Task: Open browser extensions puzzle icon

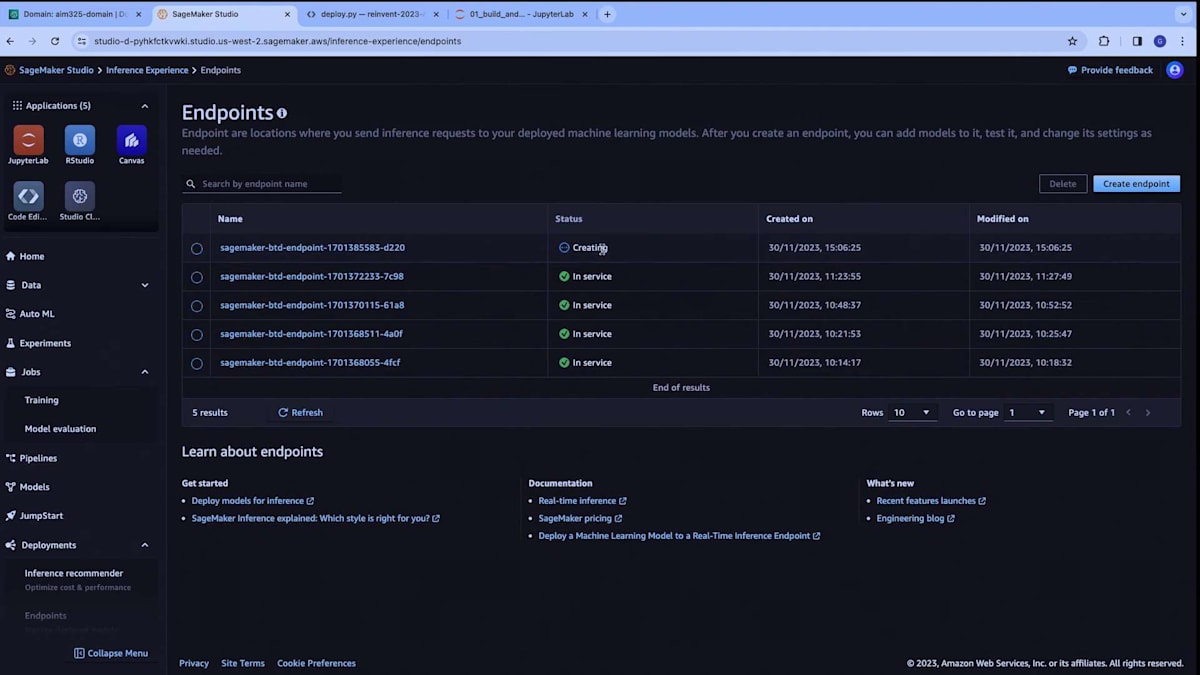Action: 1104,41
